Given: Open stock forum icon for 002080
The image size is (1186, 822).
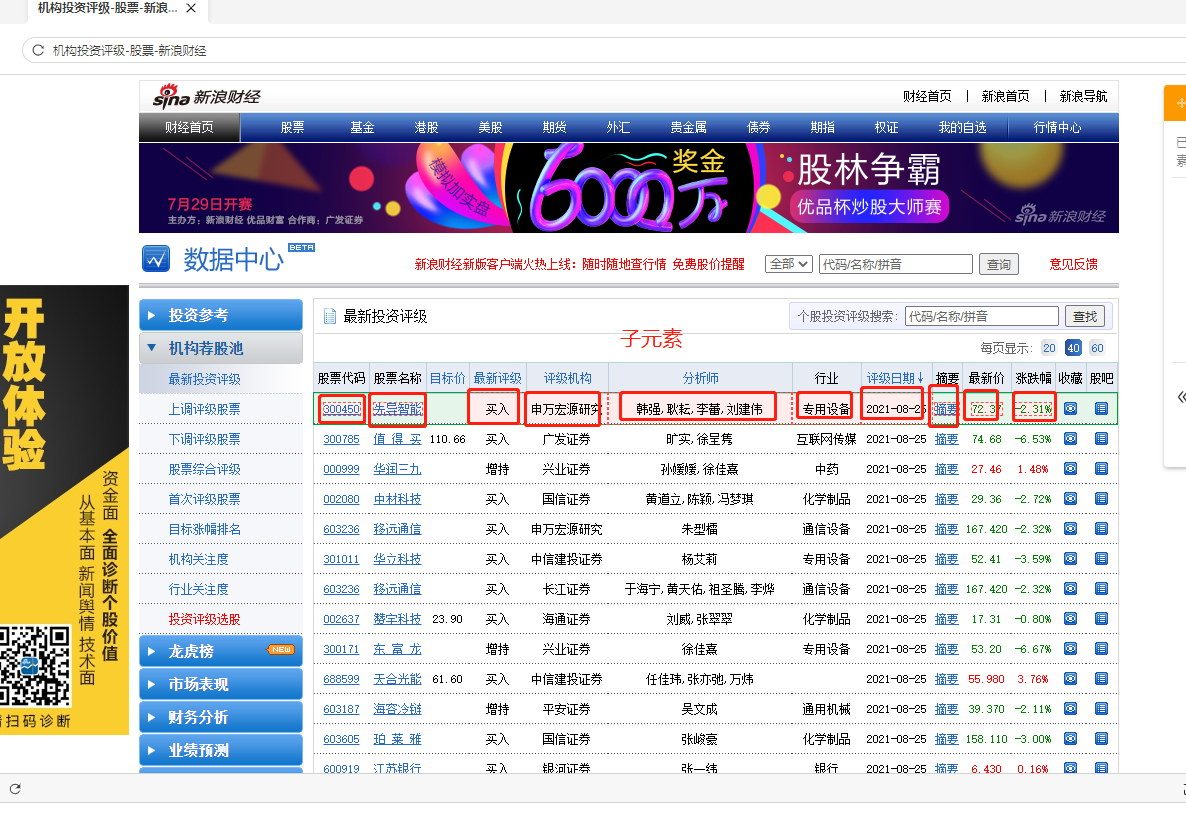Looking at the screenshot, I should [1101, 498].
